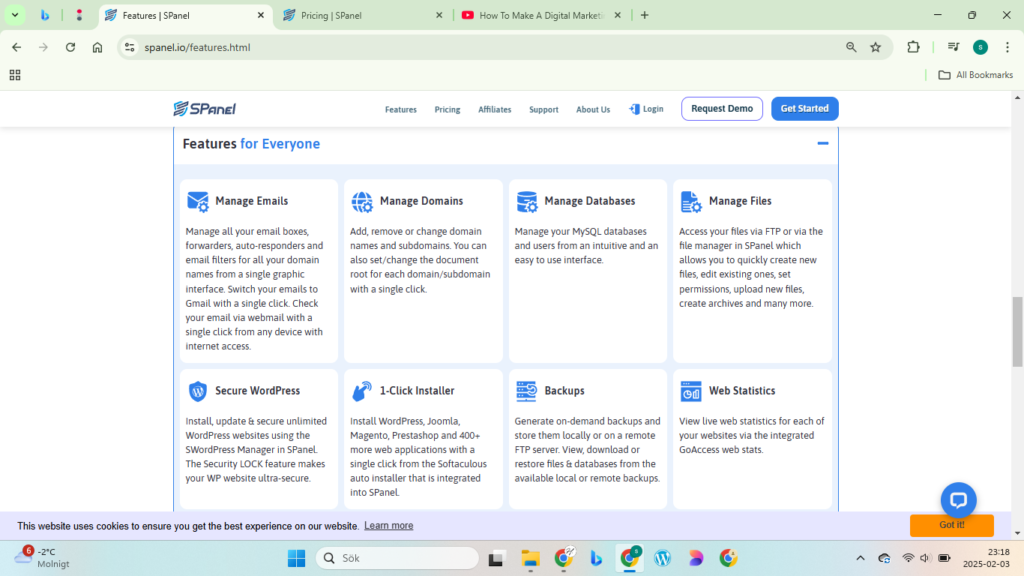Viewport: 1024px width, 576px height.
Task: Open the weather widget in taskbar
Action: pyautogui.click(x=42, y=558)
